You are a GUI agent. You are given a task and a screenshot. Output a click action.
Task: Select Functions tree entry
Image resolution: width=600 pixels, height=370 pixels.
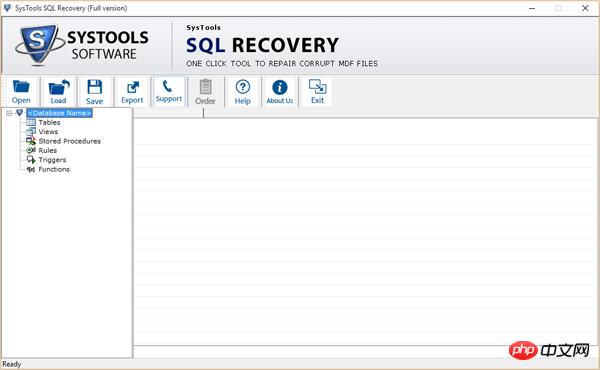54,169
